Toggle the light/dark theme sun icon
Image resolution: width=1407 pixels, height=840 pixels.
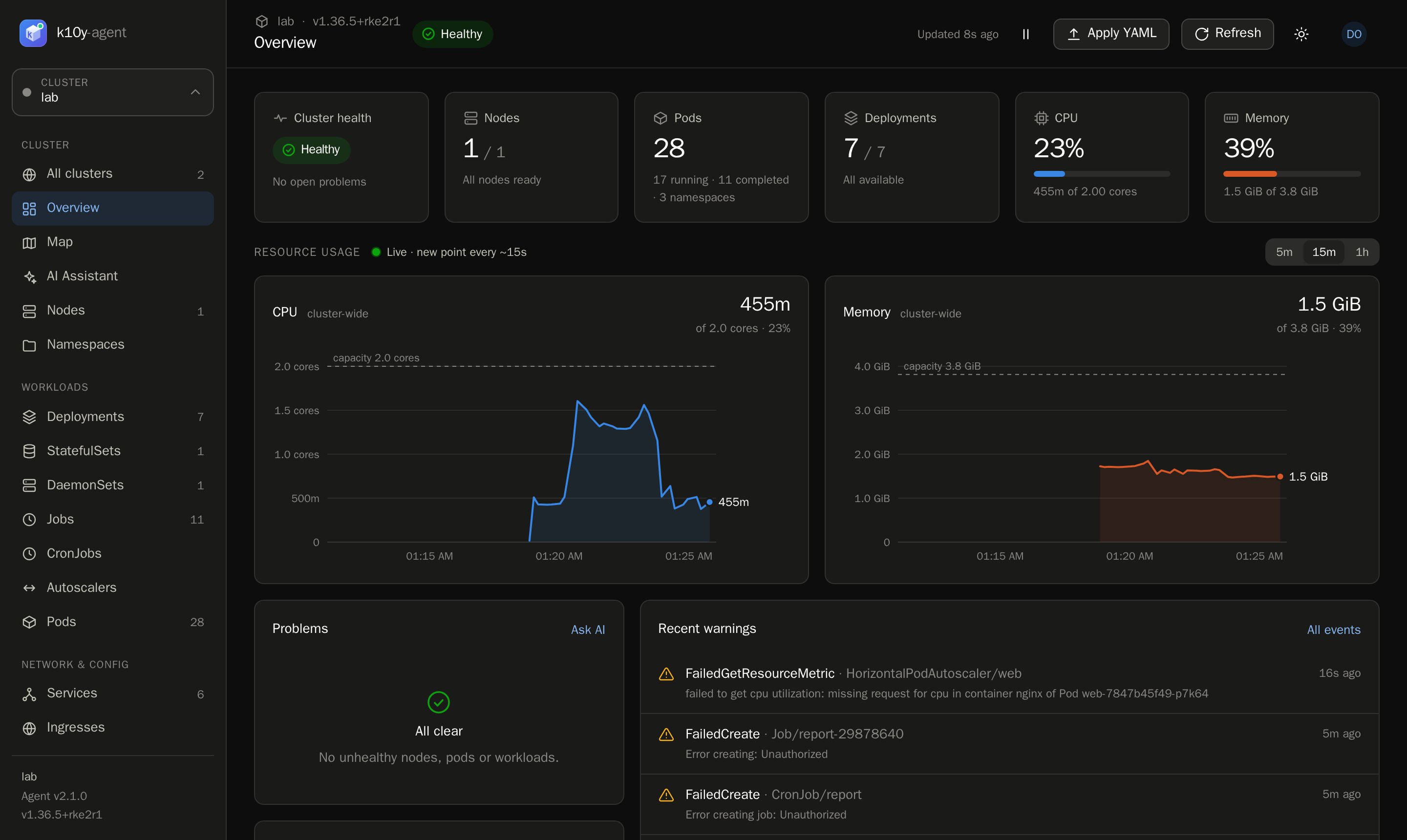point(1301,34)
